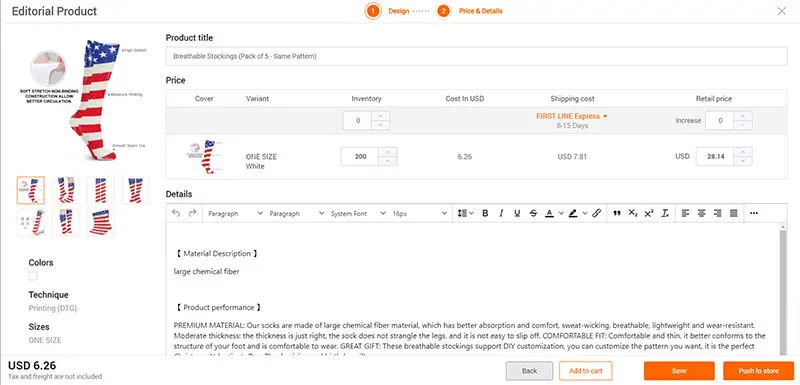Change FIRST LINE Express shipping method
Viewport: 800px width, 385px height.
click(572, 116)
